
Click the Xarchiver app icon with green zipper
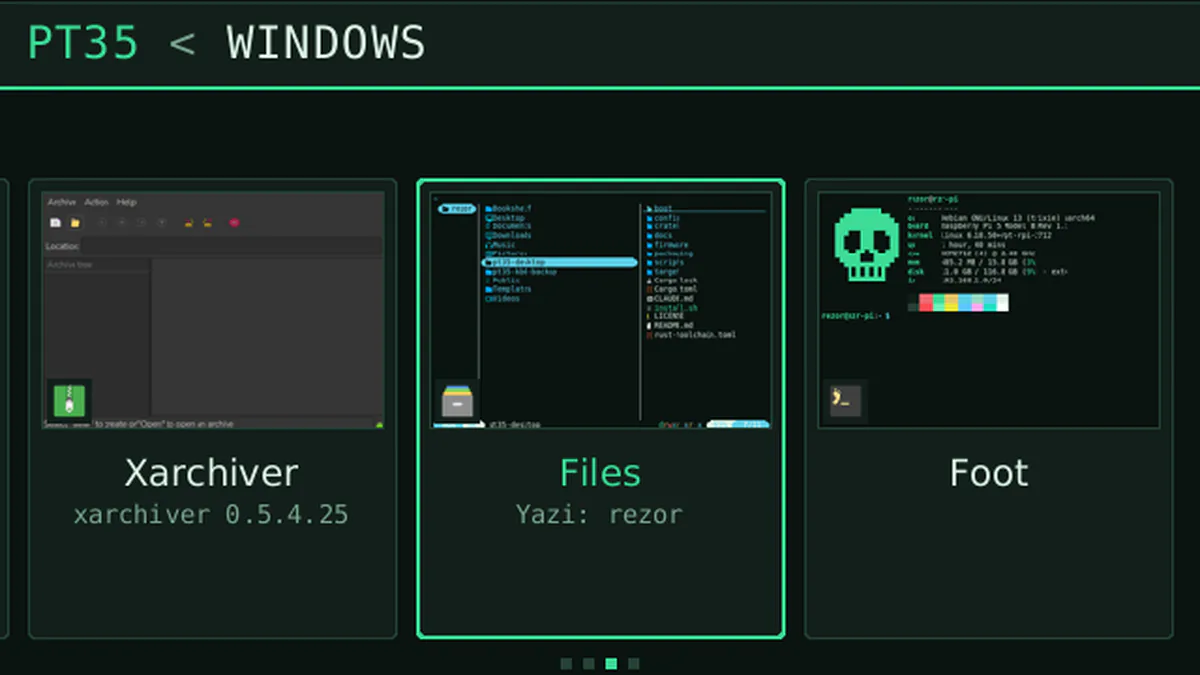click(x=70, y=400)
